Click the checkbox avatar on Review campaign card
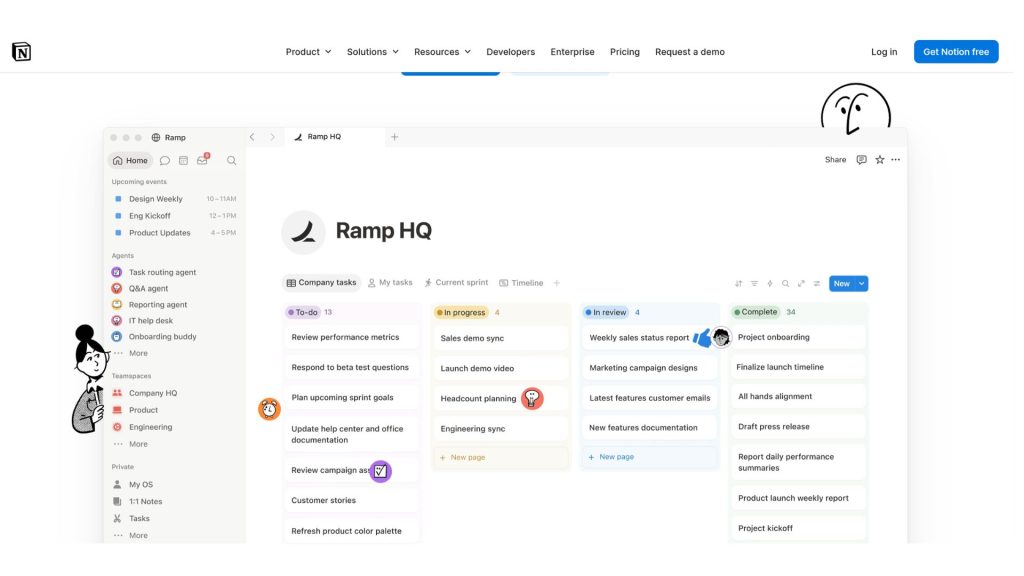Viewport: 1024px width, 576px height. coord(381,471)
